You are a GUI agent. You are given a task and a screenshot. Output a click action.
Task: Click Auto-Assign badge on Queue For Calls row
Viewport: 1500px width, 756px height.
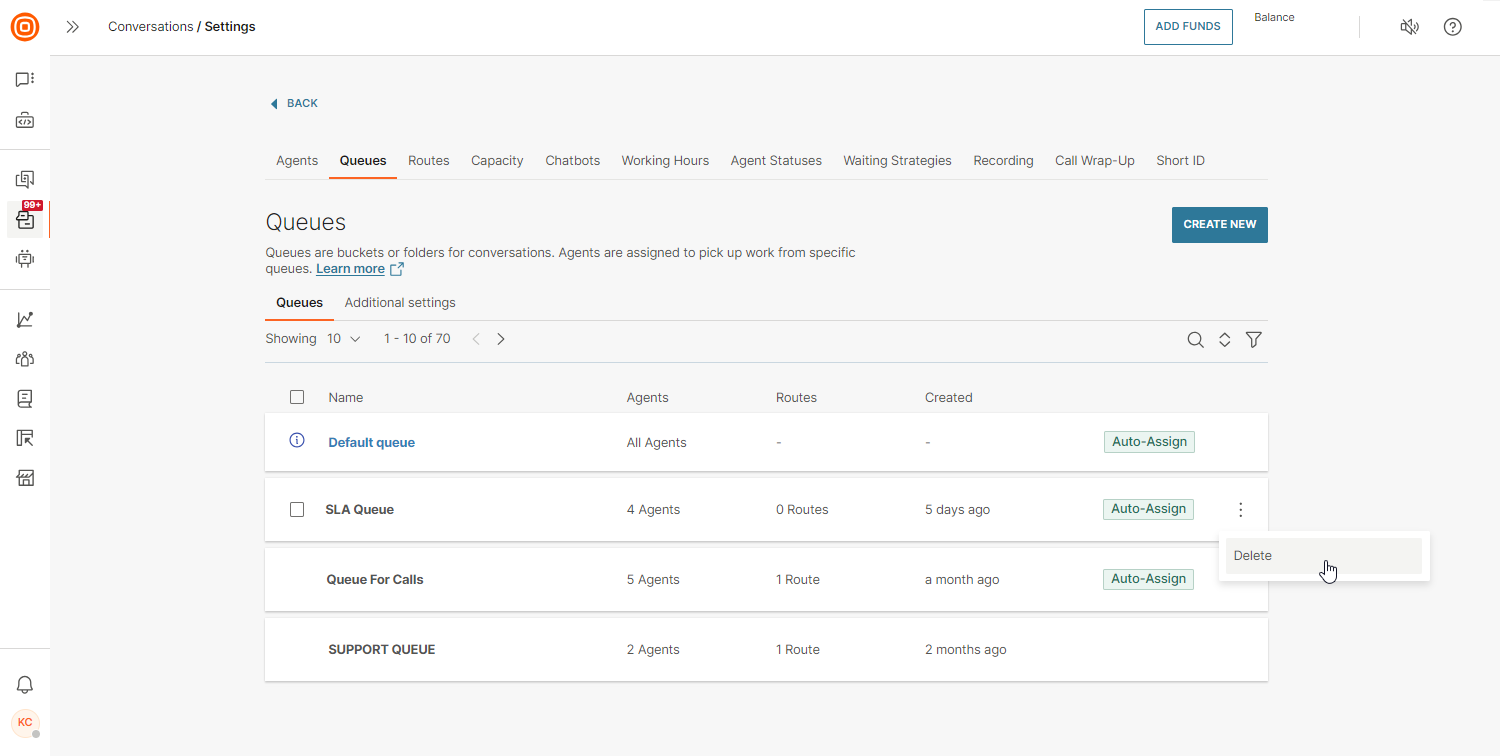point(1148,579)
